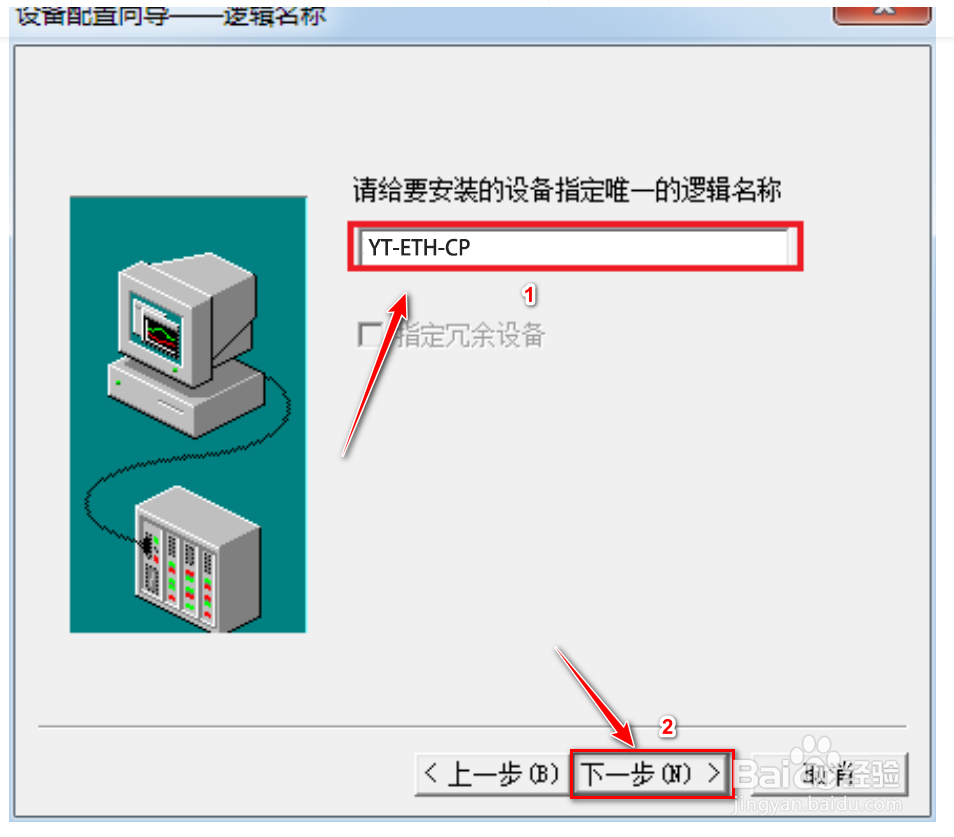Viewport: 954px width, 837px height.
Task: Click the PLC rack device in the illustration
Action: coord(198,558)
